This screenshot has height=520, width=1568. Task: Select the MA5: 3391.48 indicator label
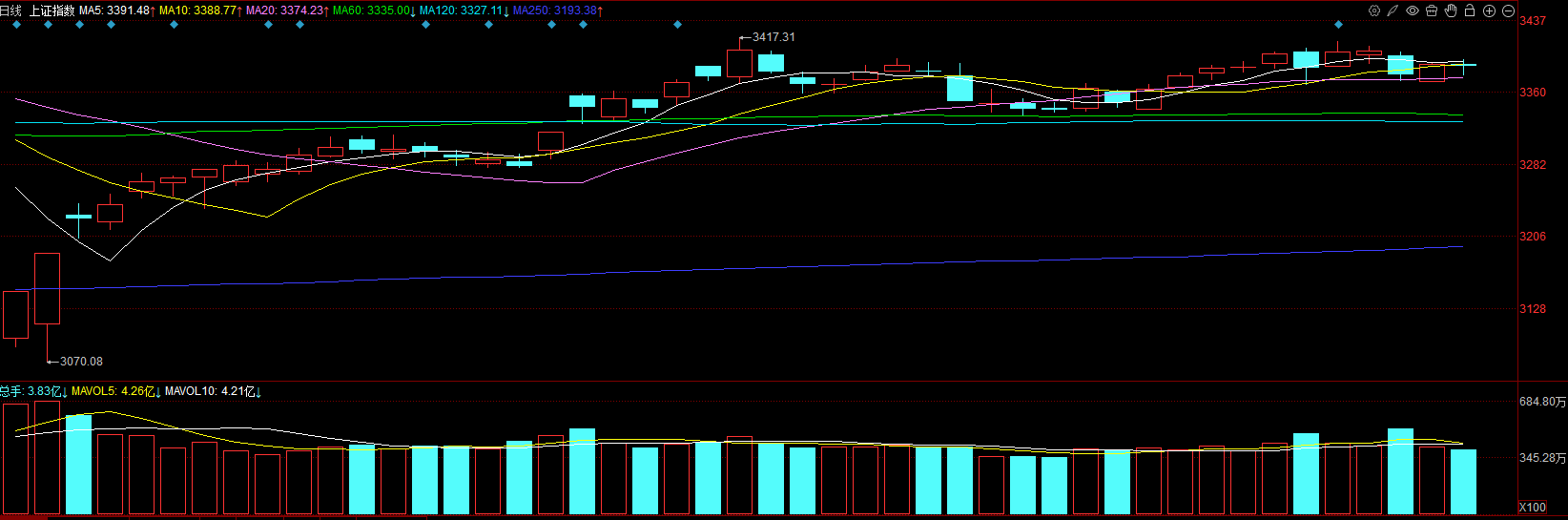pos(116,10)
